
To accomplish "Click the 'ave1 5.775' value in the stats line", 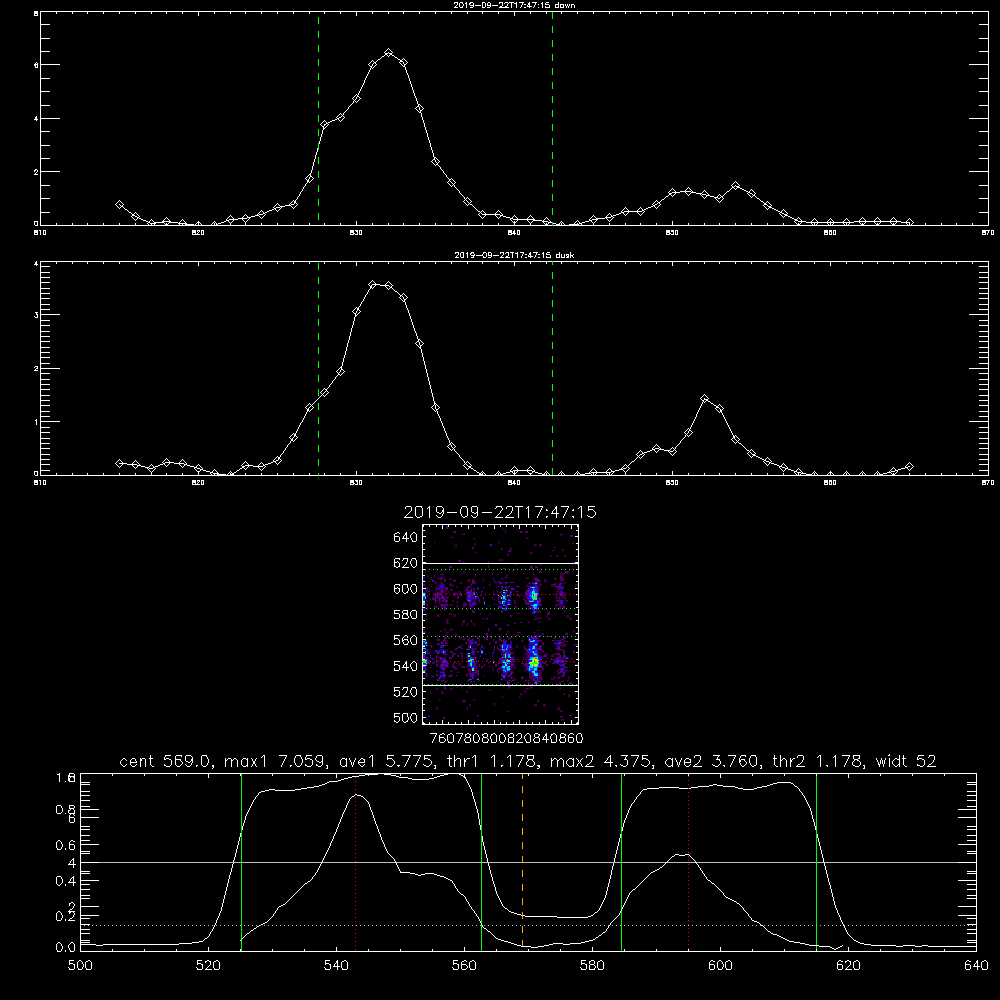I will click(386, 761).
